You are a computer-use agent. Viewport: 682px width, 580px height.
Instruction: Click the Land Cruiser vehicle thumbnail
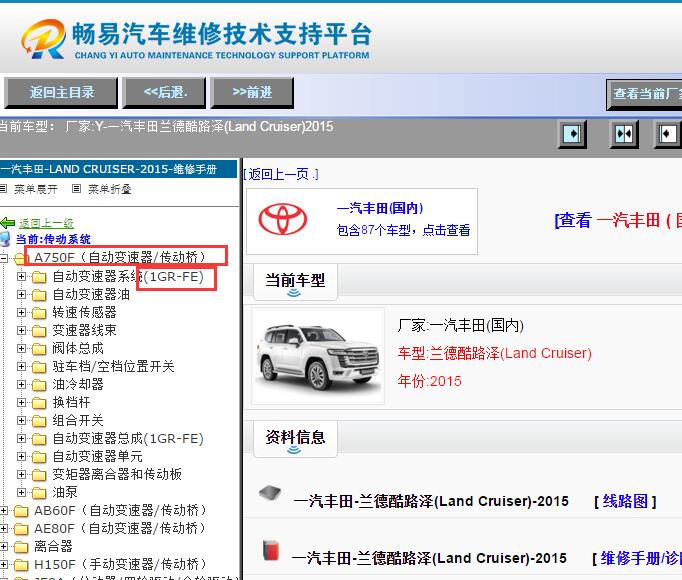318,356
